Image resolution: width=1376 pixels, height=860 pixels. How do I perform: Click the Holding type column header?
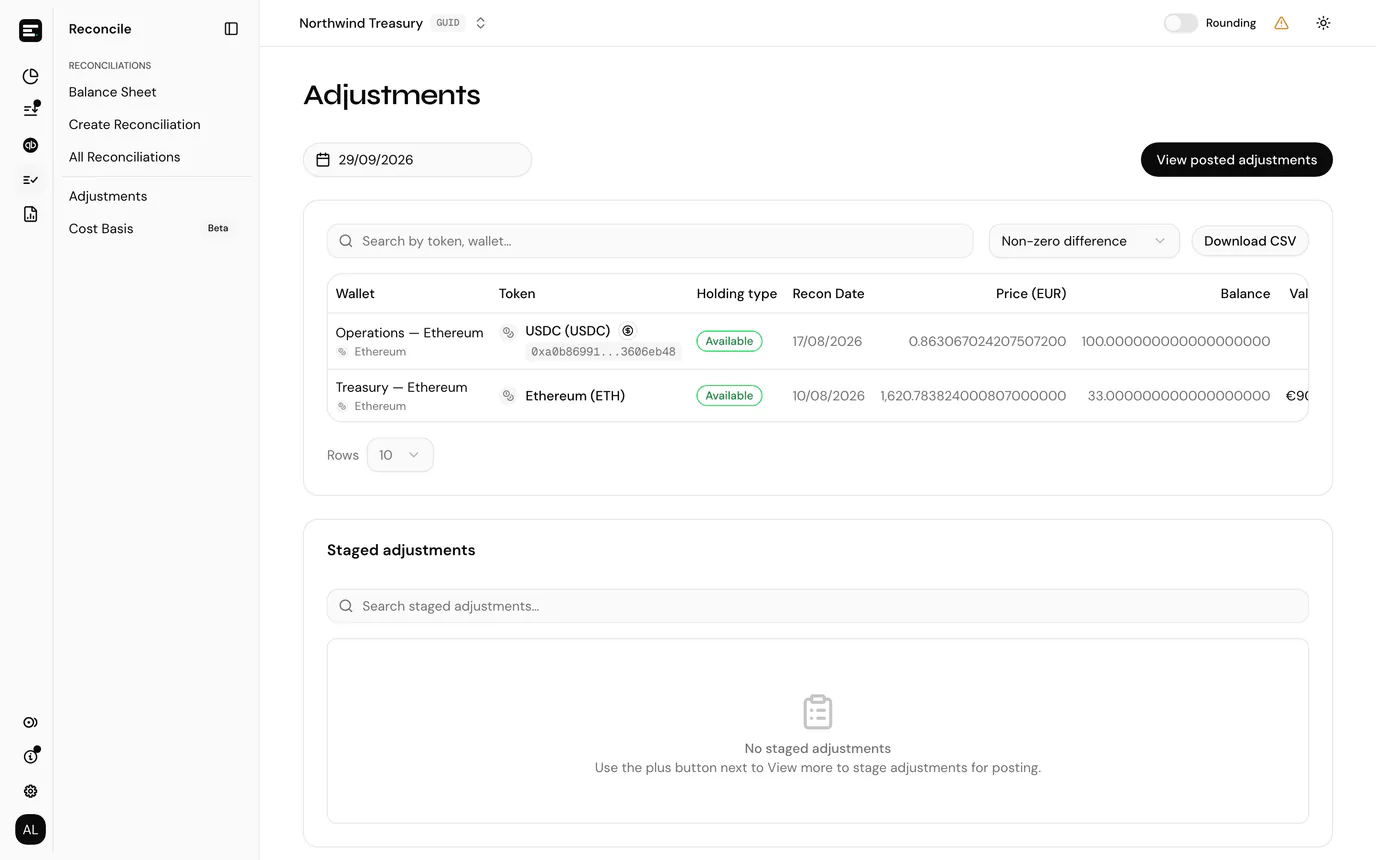[x=737, y=294]
